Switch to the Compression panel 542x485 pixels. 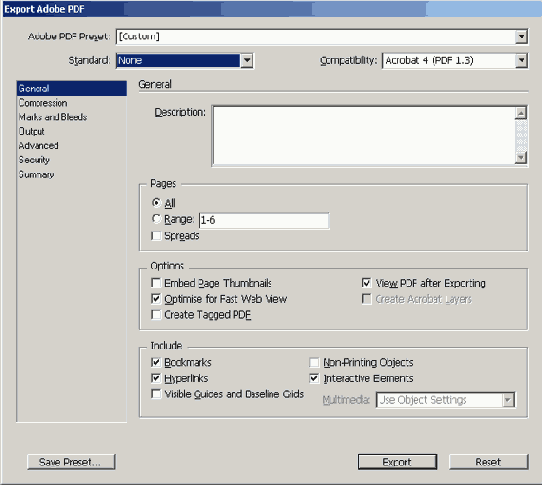click(43, 103)
